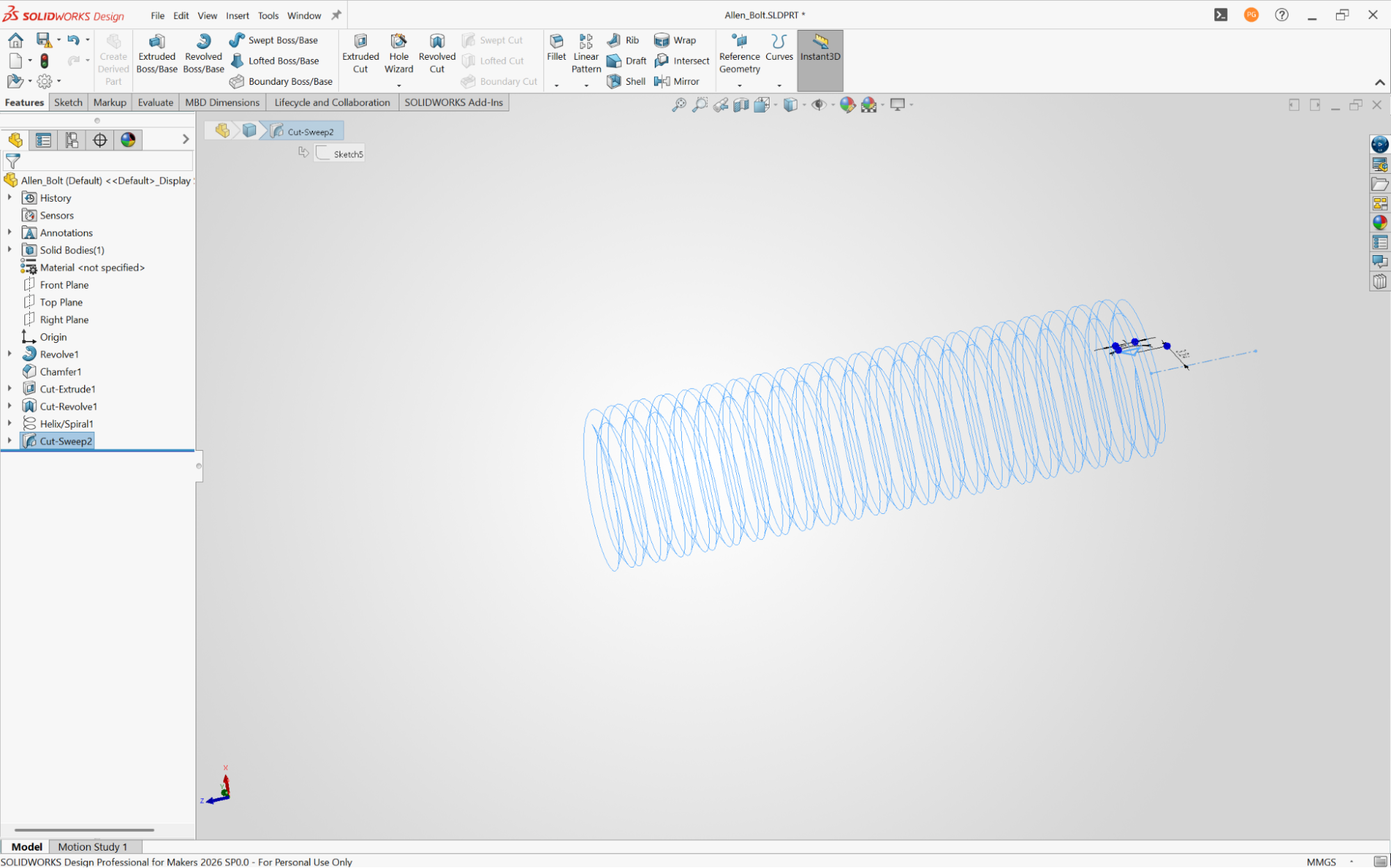Image resolution: width=1391 pixels, height=868 pixels.
Task: Click the Wrap feature button
Action: click(x=675, y=40)
